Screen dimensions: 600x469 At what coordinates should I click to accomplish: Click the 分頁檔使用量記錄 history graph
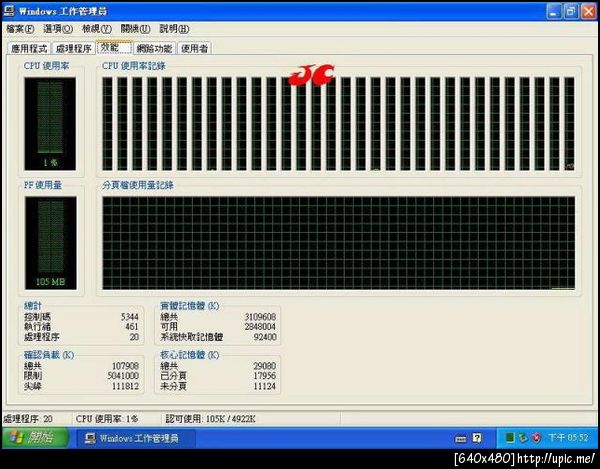[x=339, y=243]
